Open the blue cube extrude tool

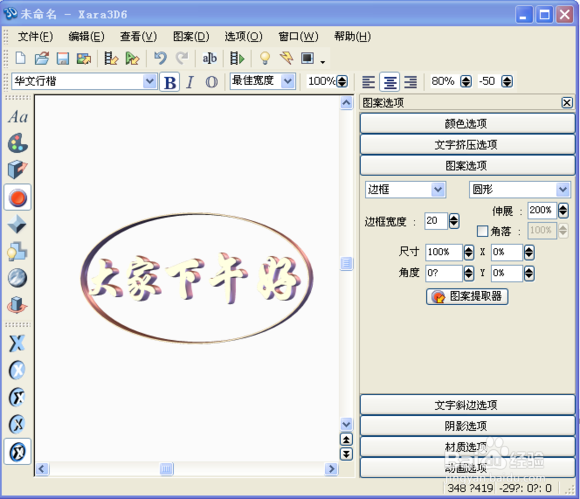coord(17,170)
